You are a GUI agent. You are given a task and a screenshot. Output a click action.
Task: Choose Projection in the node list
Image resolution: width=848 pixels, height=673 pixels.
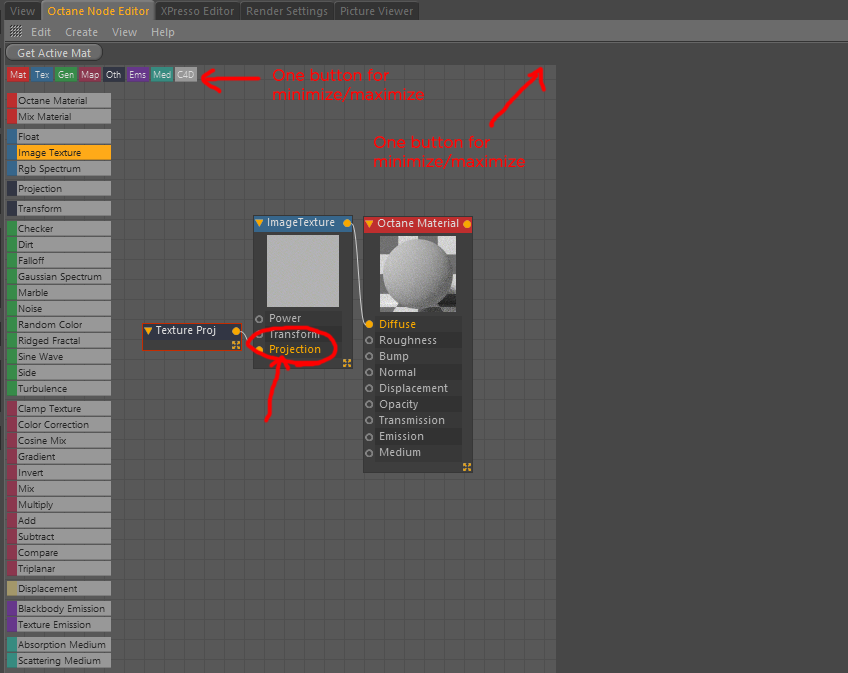tap(59, 189)
